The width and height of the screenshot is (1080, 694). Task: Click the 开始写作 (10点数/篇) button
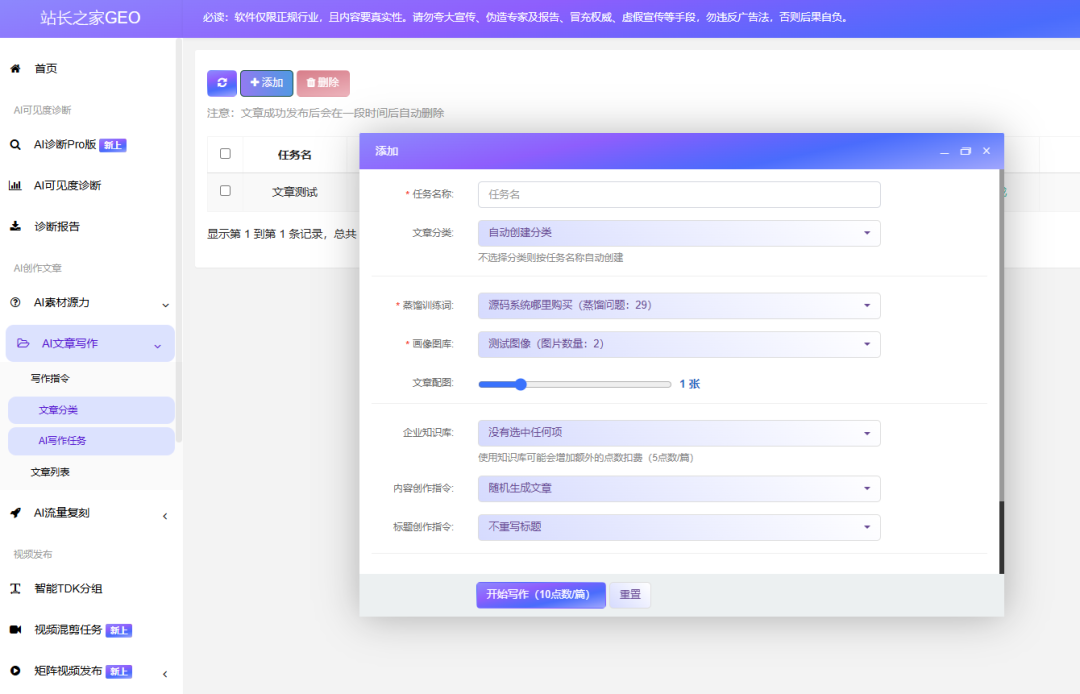541,595
